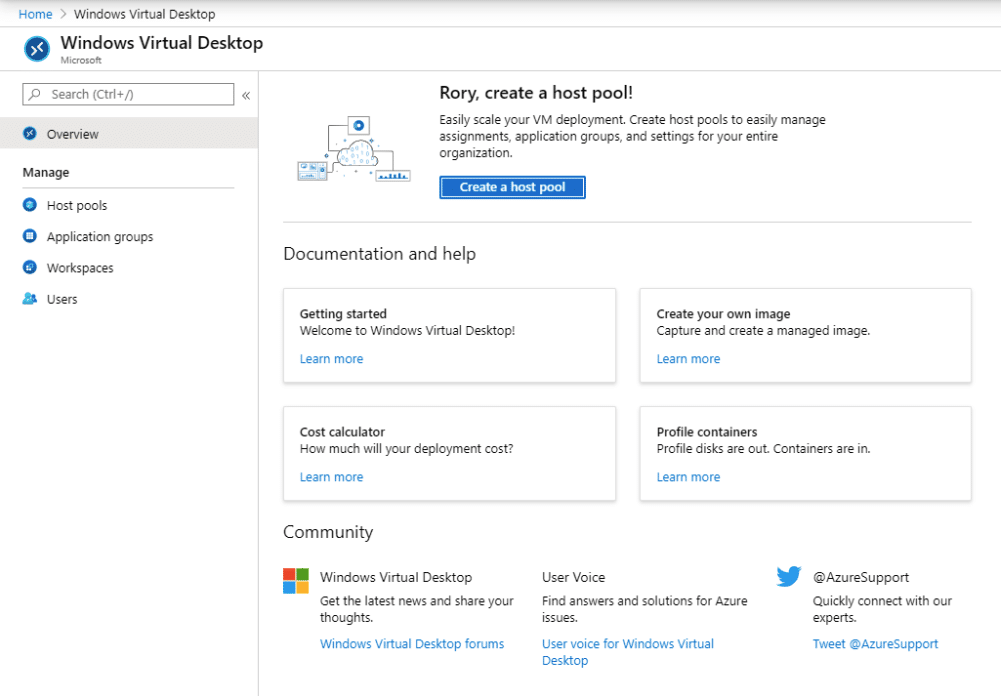Click the Documentation and help heading
1001x696 pixels.
(380, 253)
